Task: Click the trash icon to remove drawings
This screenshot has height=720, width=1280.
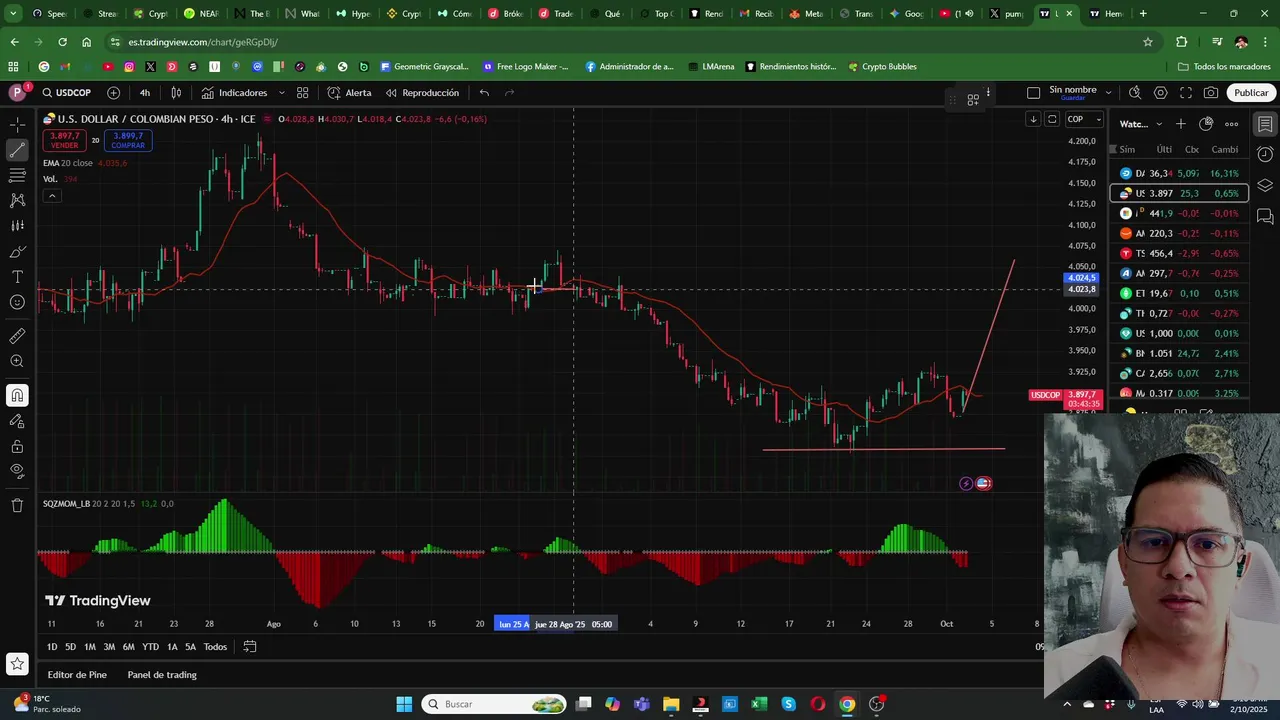Action: tap(17, 505)
